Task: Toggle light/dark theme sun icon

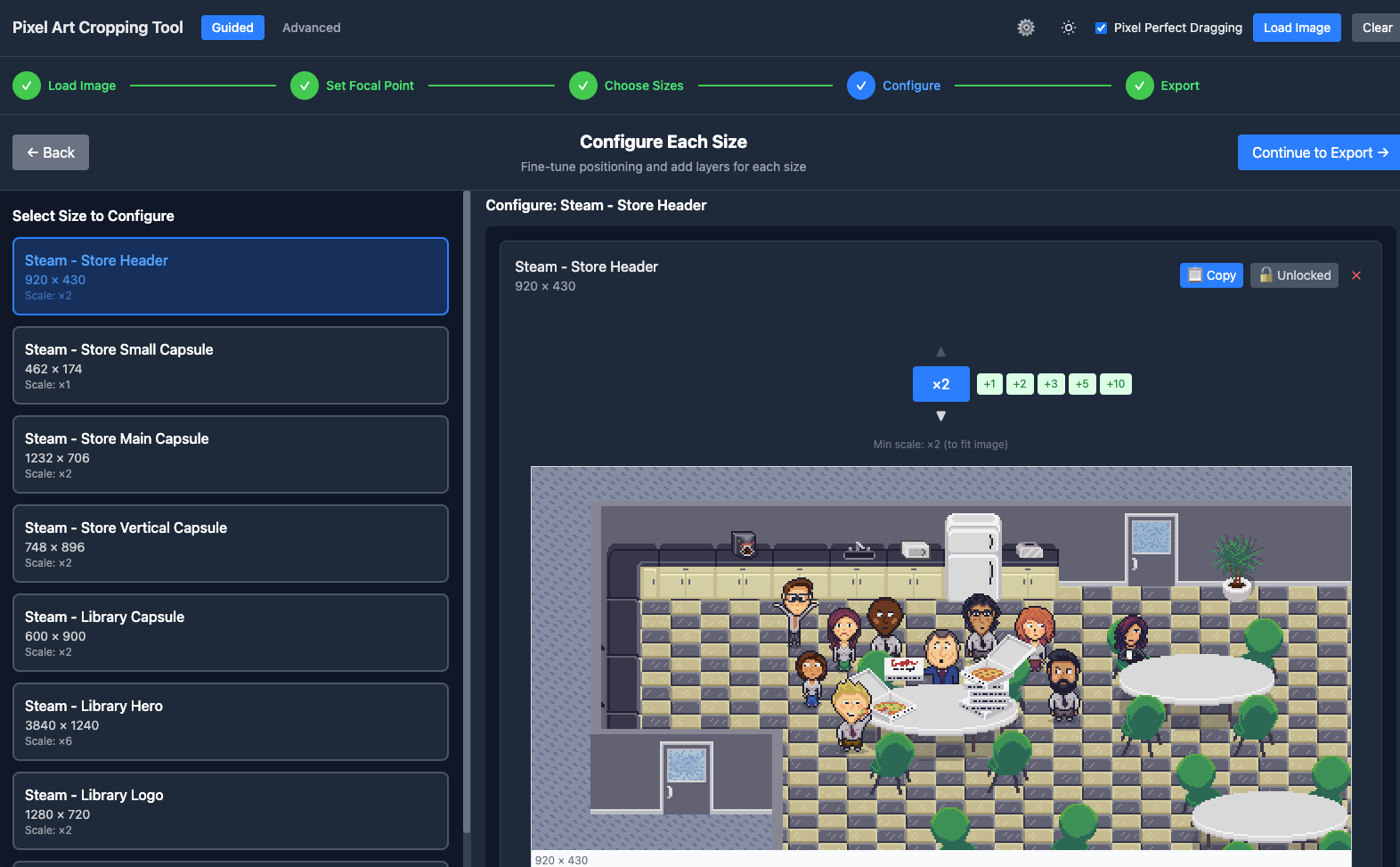Action: (x=1069, y=28)
